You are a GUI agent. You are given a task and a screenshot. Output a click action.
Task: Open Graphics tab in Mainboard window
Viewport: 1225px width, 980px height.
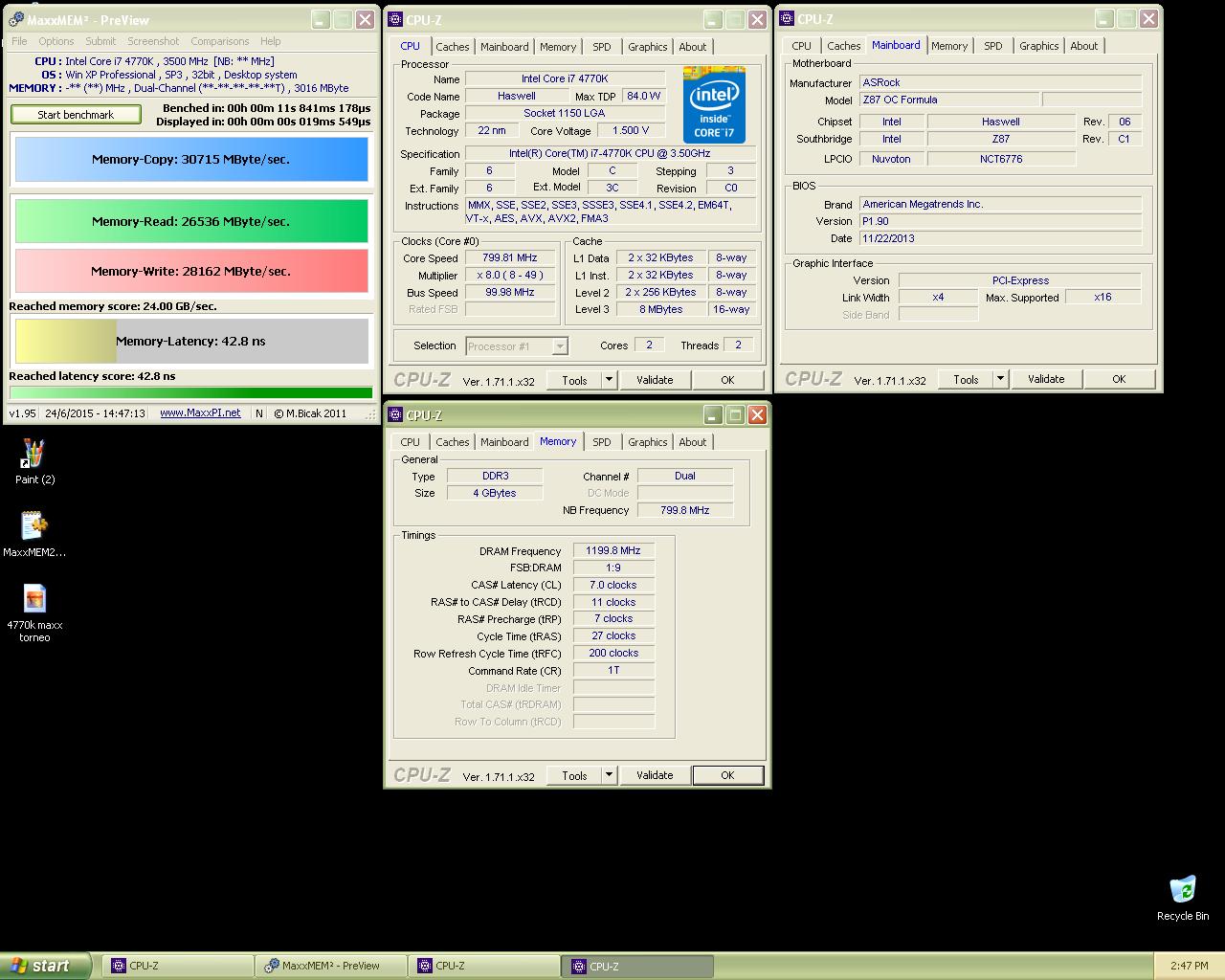pyautogui.click(x=1039, y=46)
